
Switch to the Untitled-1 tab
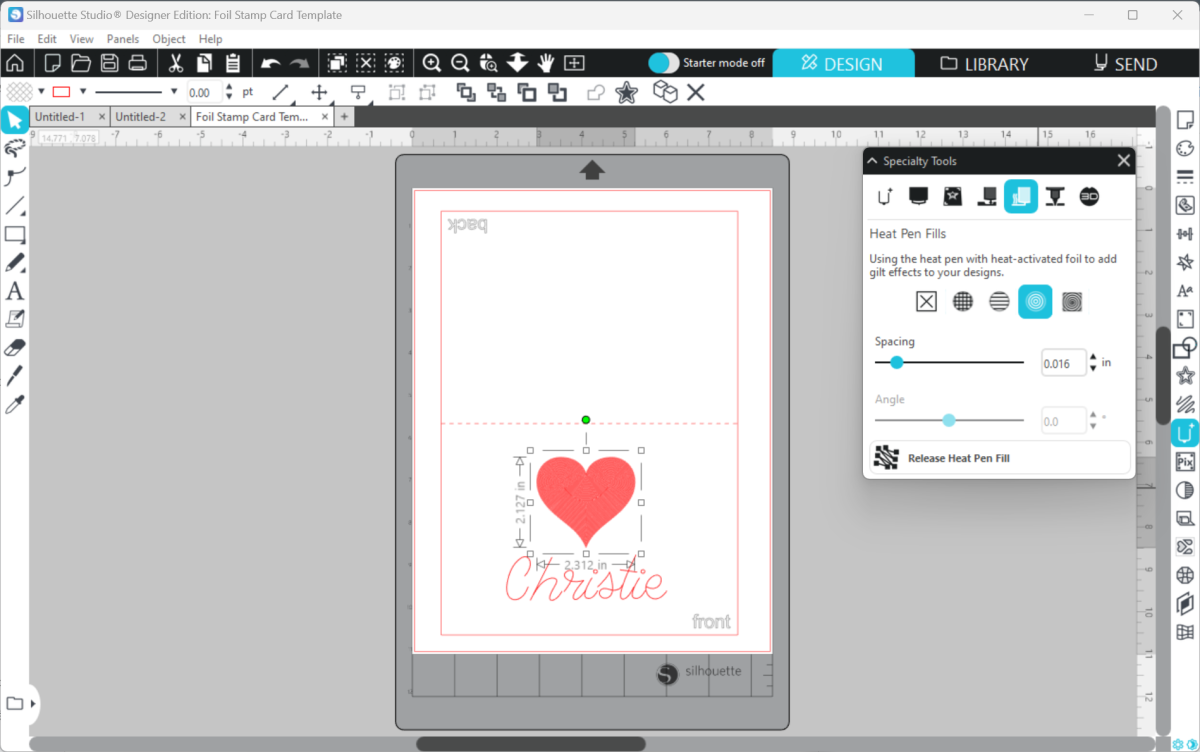60,117
